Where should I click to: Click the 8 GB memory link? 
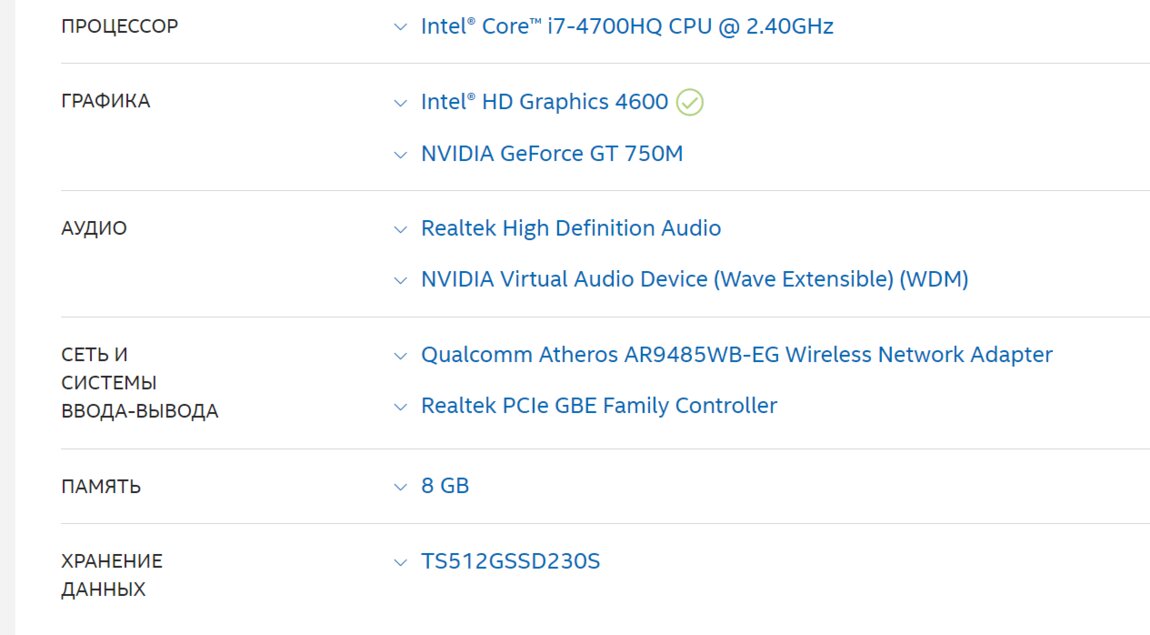point(445,486)
